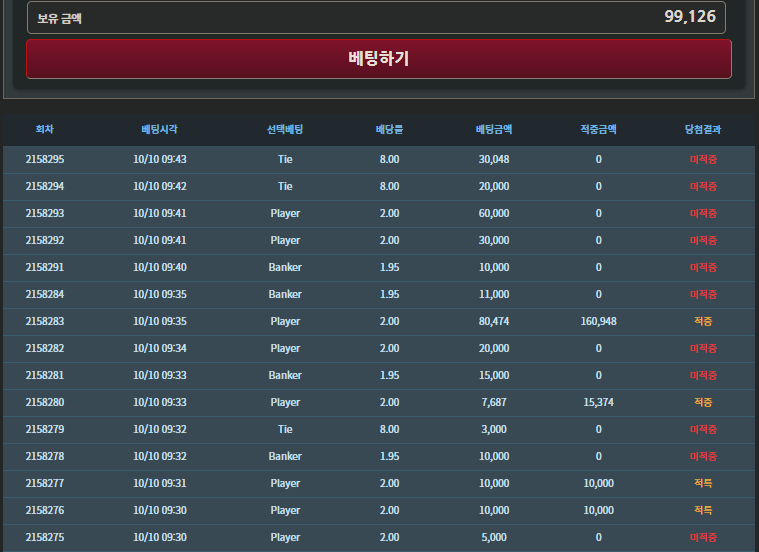The image size is (759, 552).
Task: Click bet amount 5,000
Action: (x=494, y=537)
